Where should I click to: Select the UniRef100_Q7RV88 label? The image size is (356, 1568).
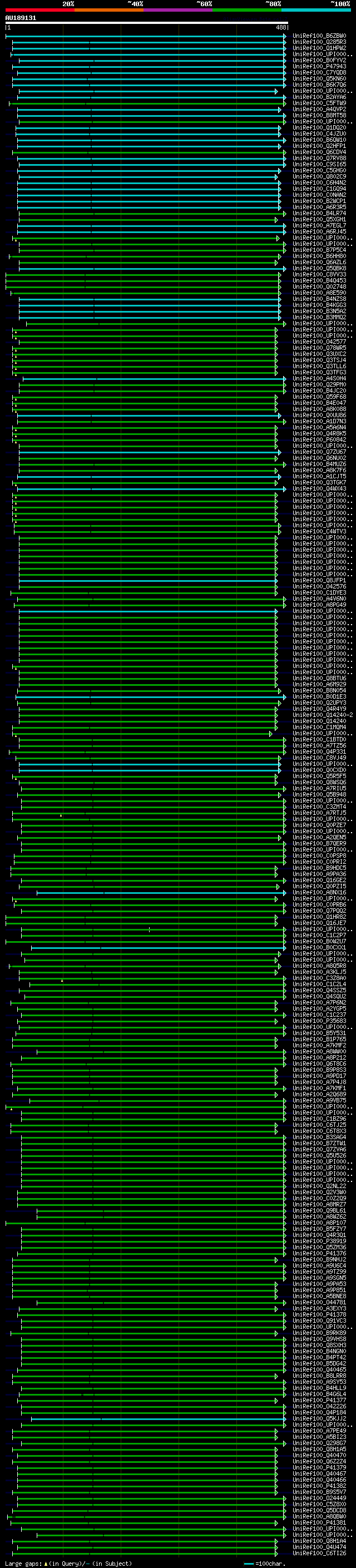(319, 159)
